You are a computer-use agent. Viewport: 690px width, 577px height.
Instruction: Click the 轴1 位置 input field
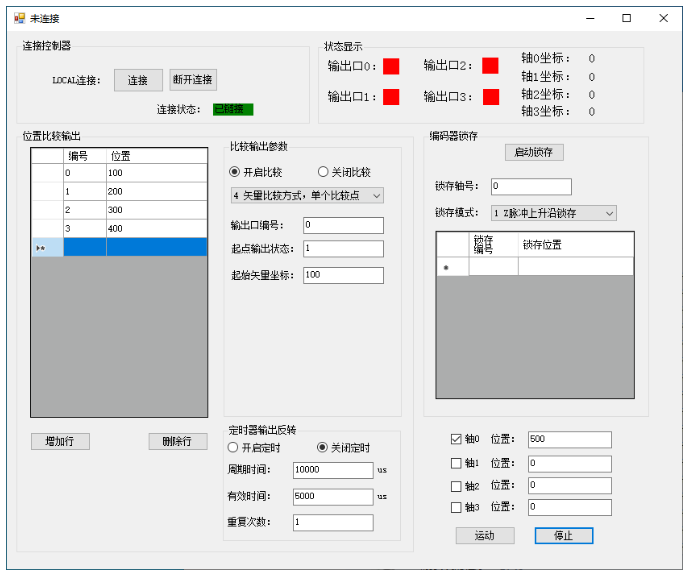tap(569, 463)
